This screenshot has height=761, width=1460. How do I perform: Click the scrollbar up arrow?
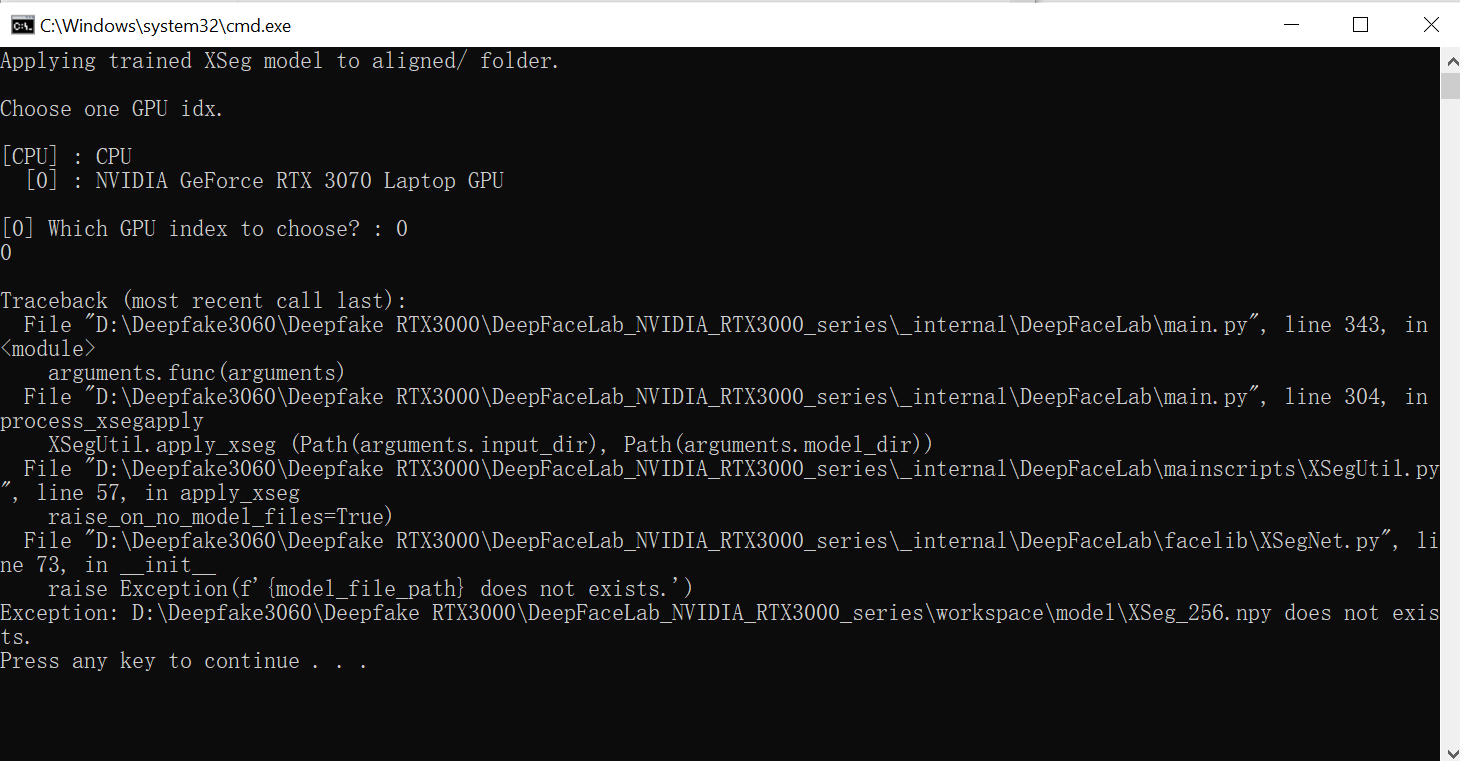(1450, 60)
